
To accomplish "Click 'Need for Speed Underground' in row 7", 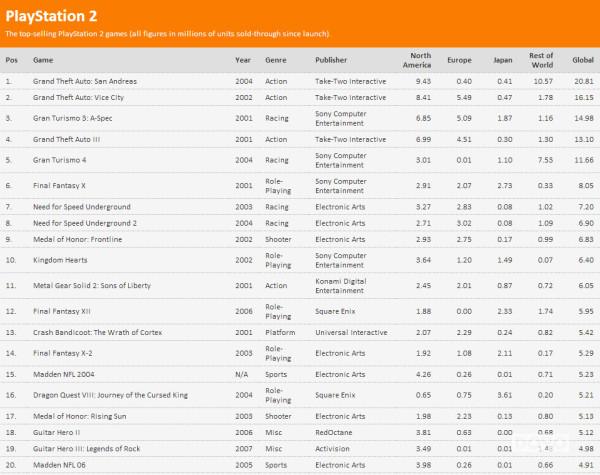I will (82, 207).
